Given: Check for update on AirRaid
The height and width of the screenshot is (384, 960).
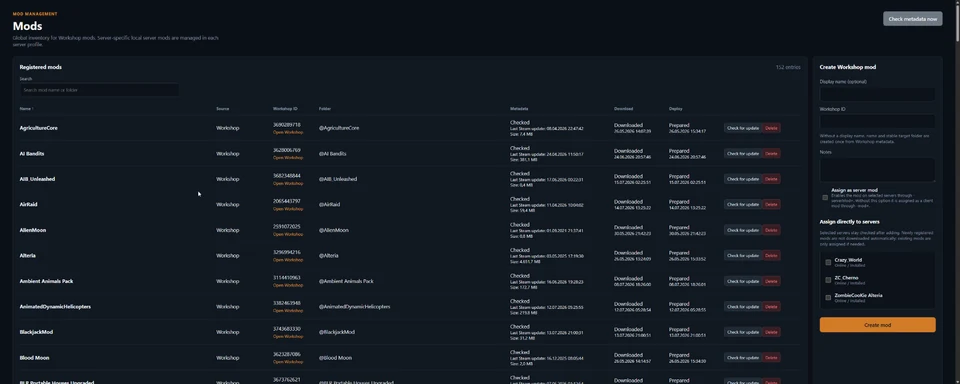Looking at the screenshot, I should pyautogui.click(x=743, y=205).
